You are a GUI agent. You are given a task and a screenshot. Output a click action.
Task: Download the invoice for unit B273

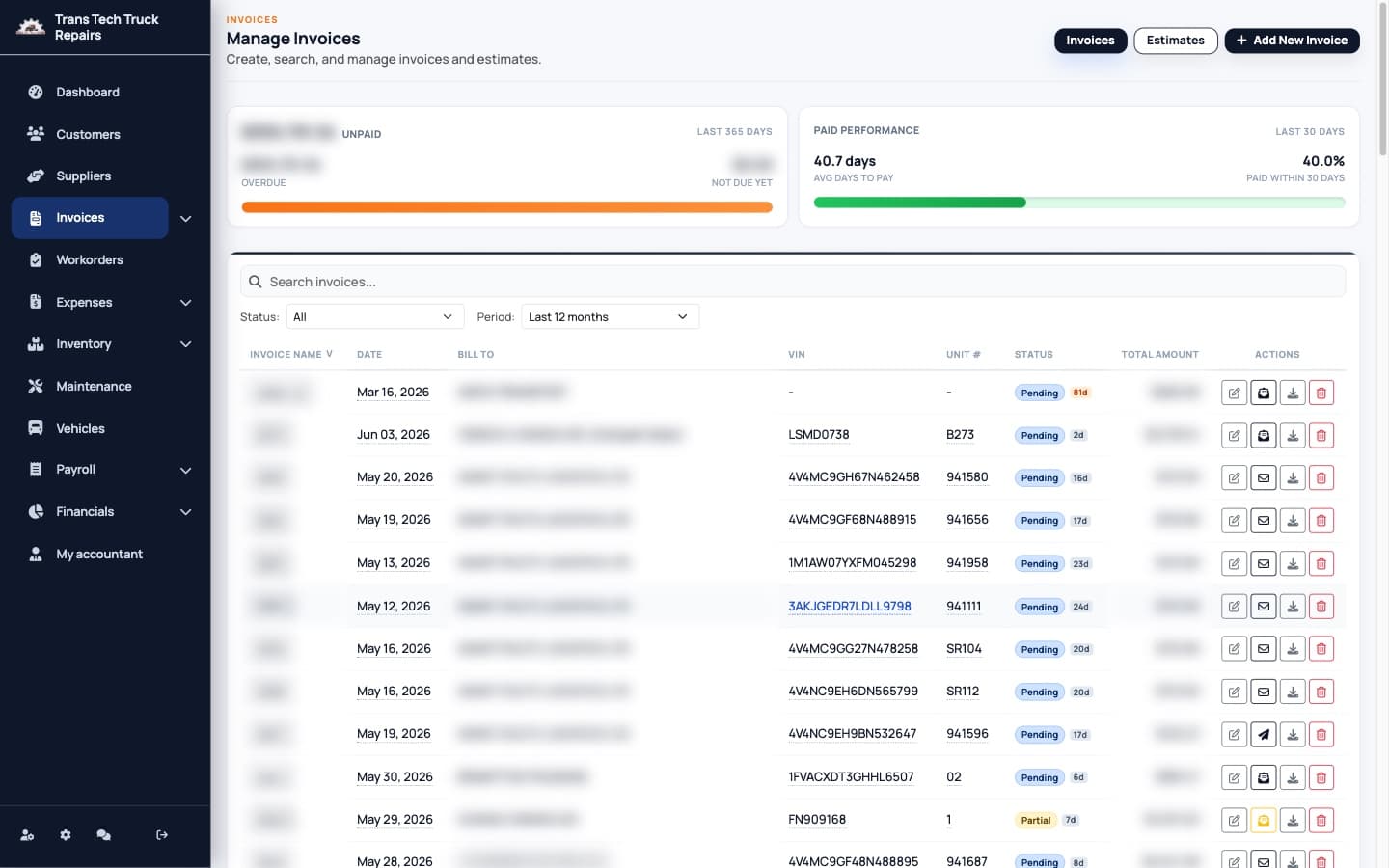[x=1293, y=435]
